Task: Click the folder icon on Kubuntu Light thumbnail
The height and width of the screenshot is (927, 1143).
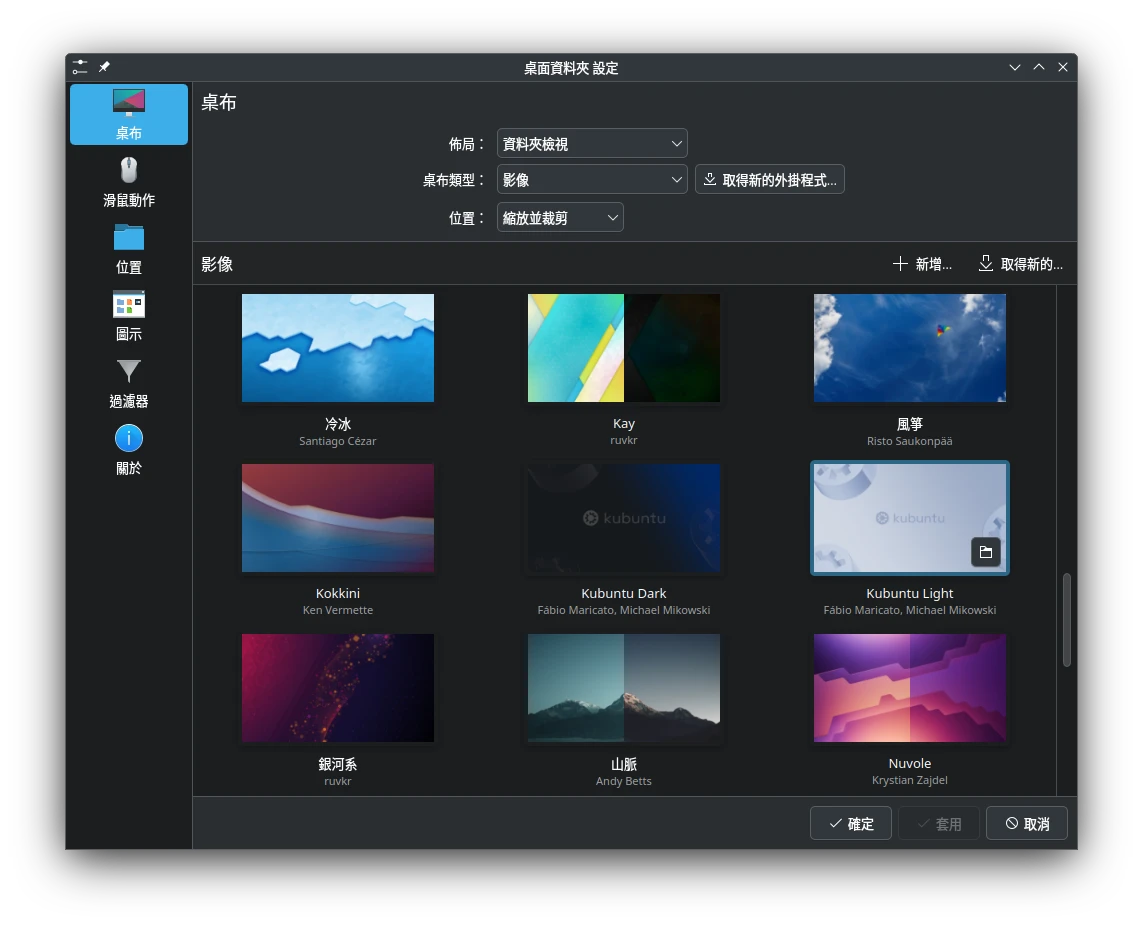Action: [x=985, y=552]
